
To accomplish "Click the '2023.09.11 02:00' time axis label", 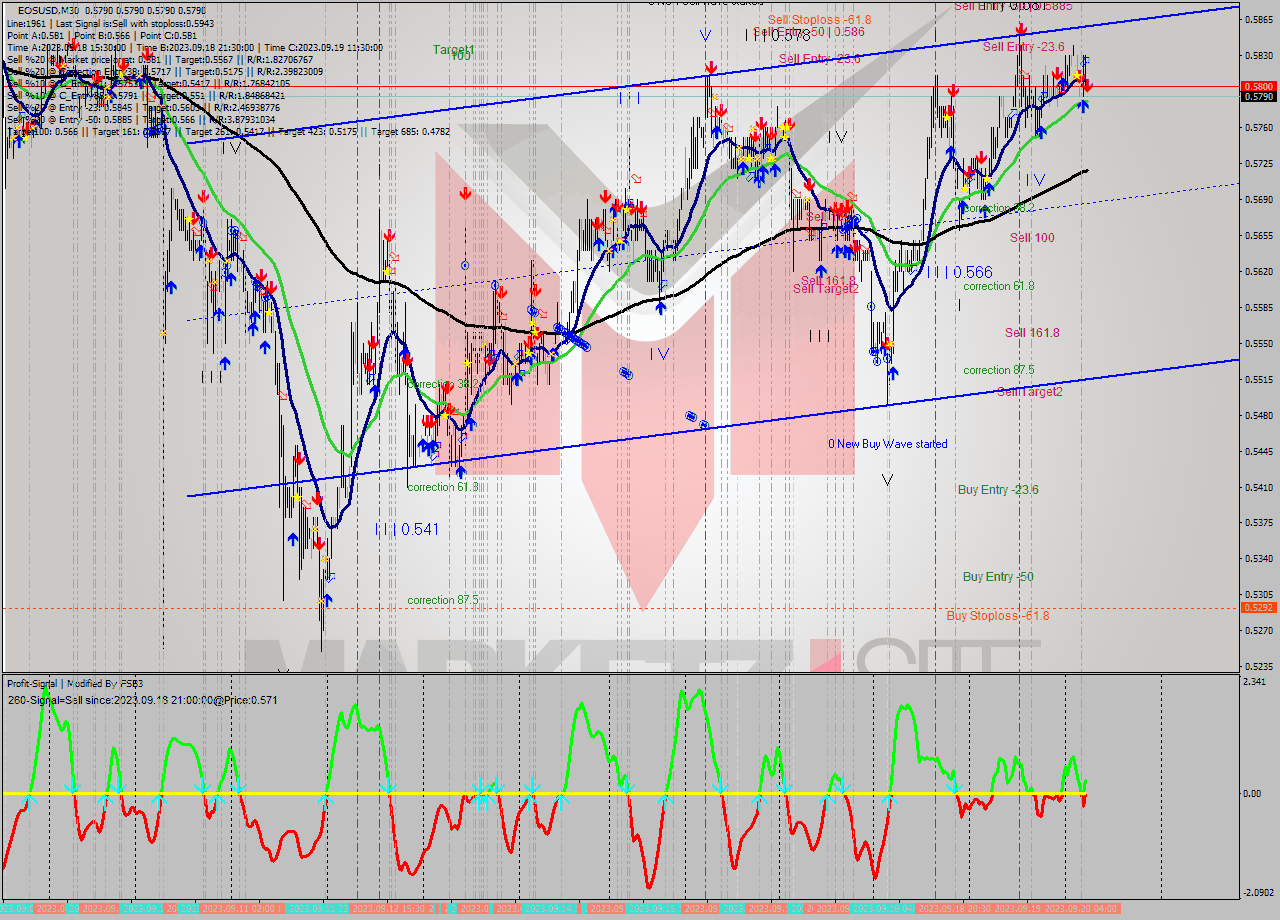I will click(x=240, y=908).
